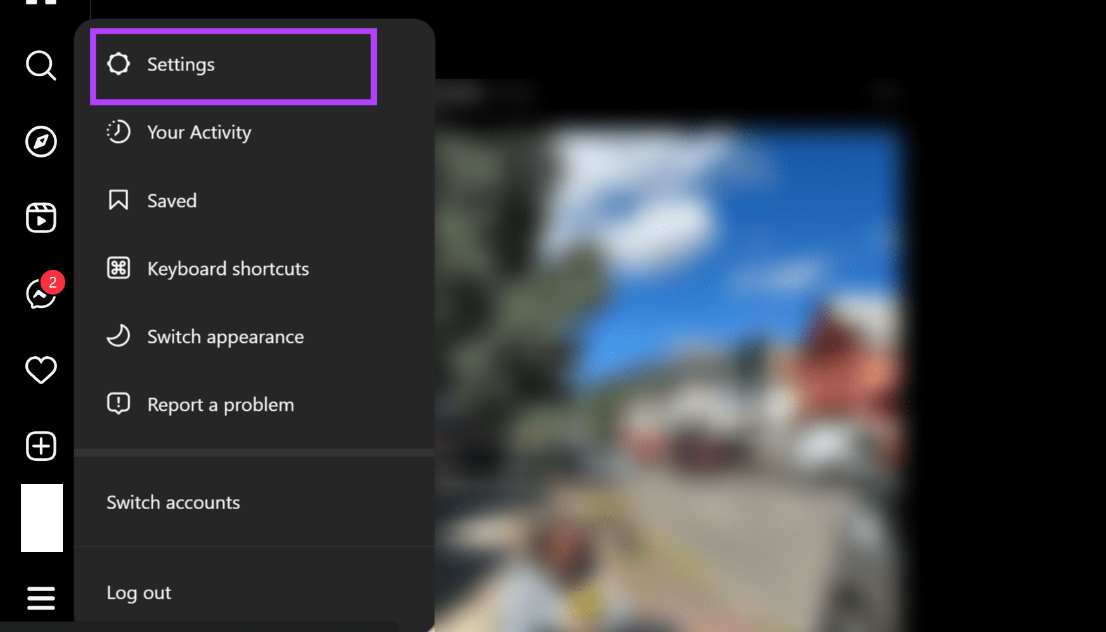Open Your Activity menu entry
The width and height of the screenshot is (1106, 632).
(254, 132)
